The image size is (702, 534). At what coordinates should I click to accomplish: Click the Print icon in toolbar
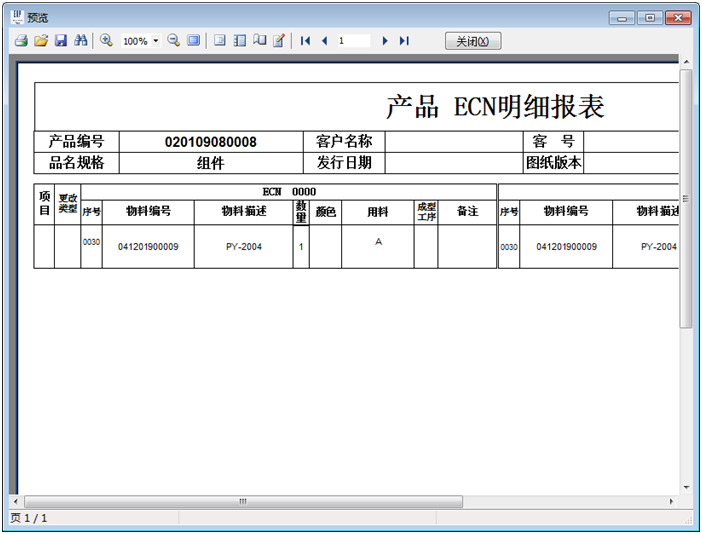click(x=21, y=41)
